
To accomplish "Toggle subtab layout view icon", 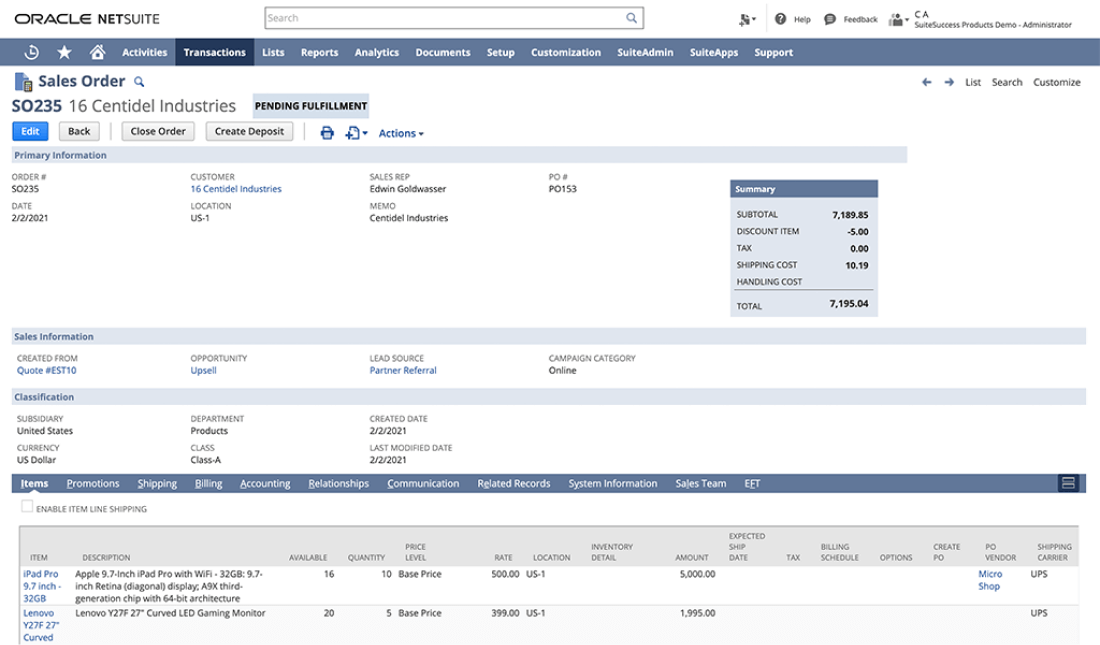I will tap(1068, 483).
